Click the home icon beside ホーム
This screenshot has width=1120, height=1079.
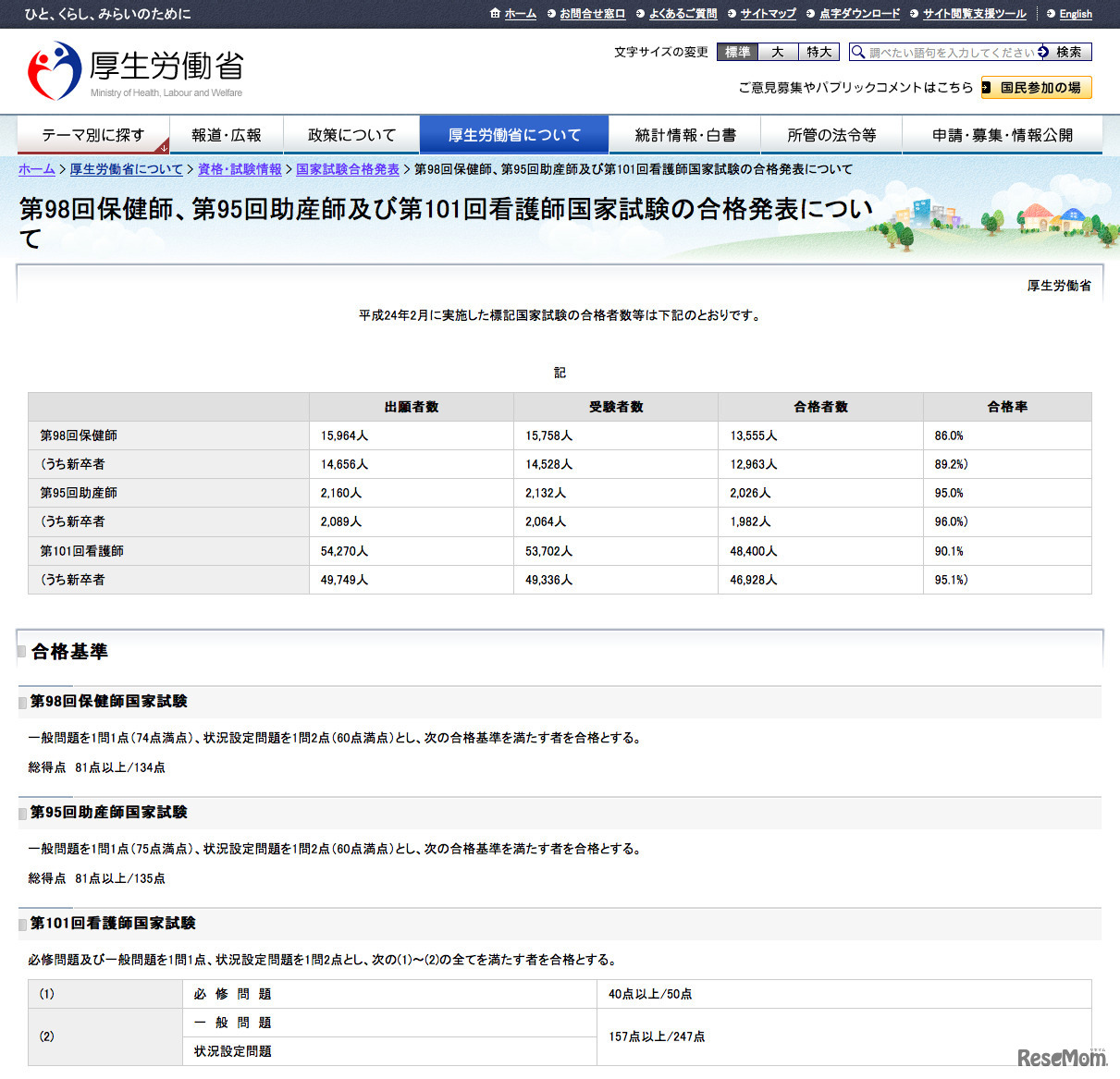495,14
